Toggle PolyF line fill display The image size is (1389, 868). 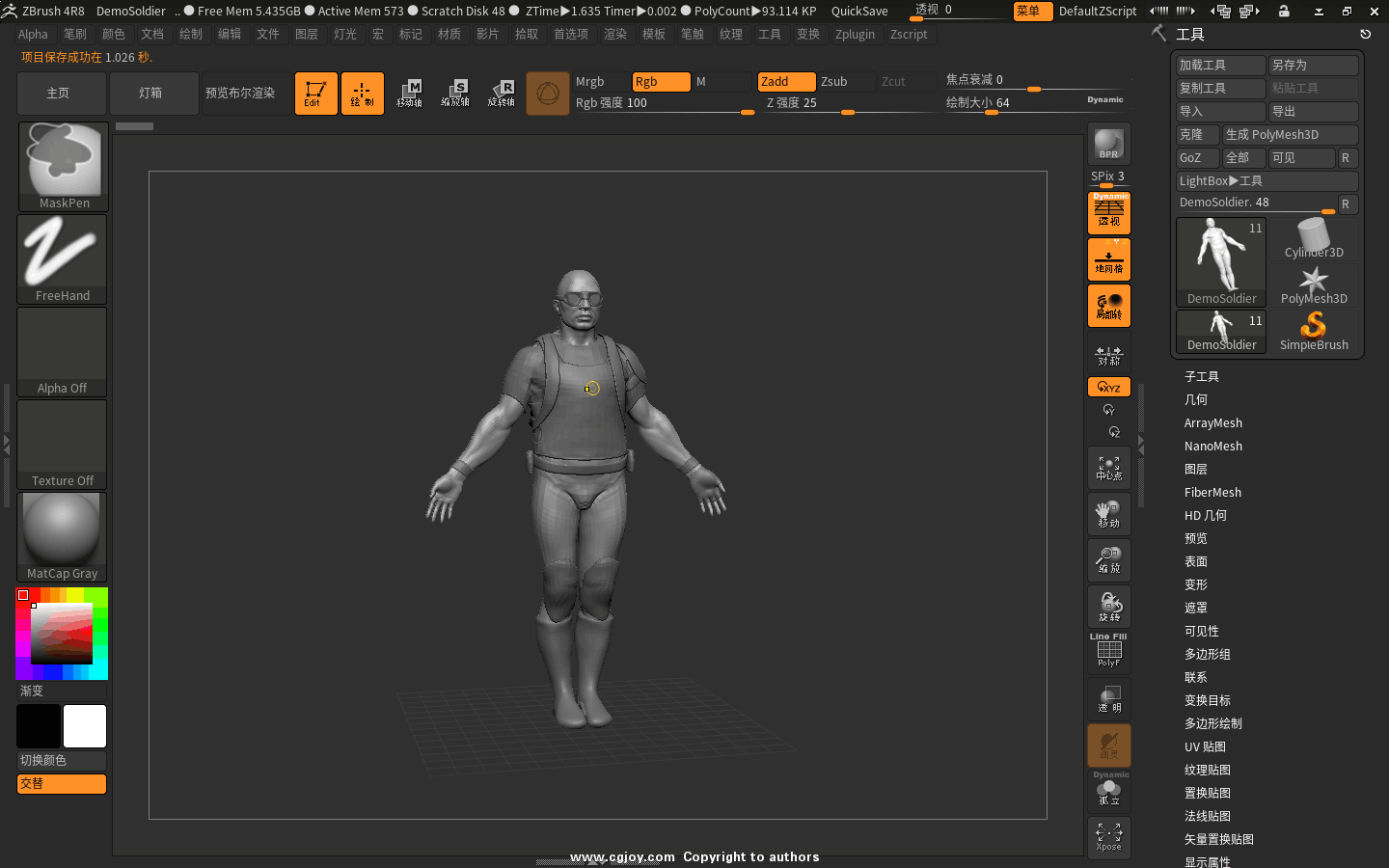point(1109,651)
